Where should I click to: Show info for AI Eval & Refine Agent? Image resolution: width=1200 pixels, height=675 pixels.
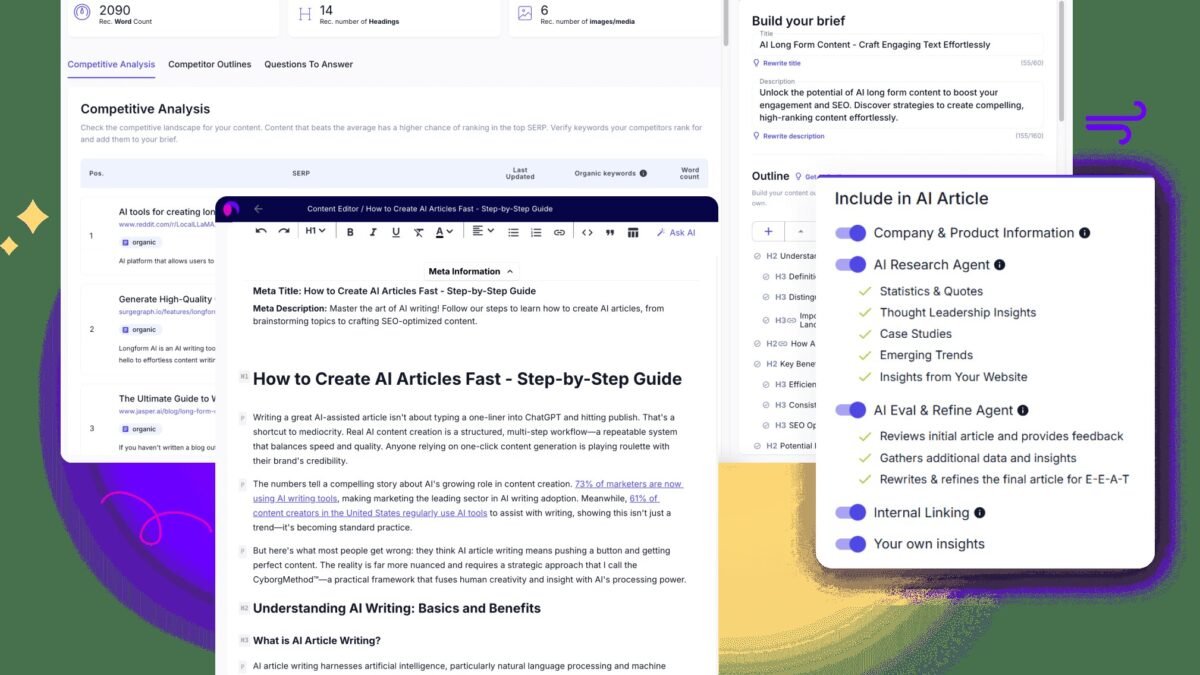tap(1023, 410)
